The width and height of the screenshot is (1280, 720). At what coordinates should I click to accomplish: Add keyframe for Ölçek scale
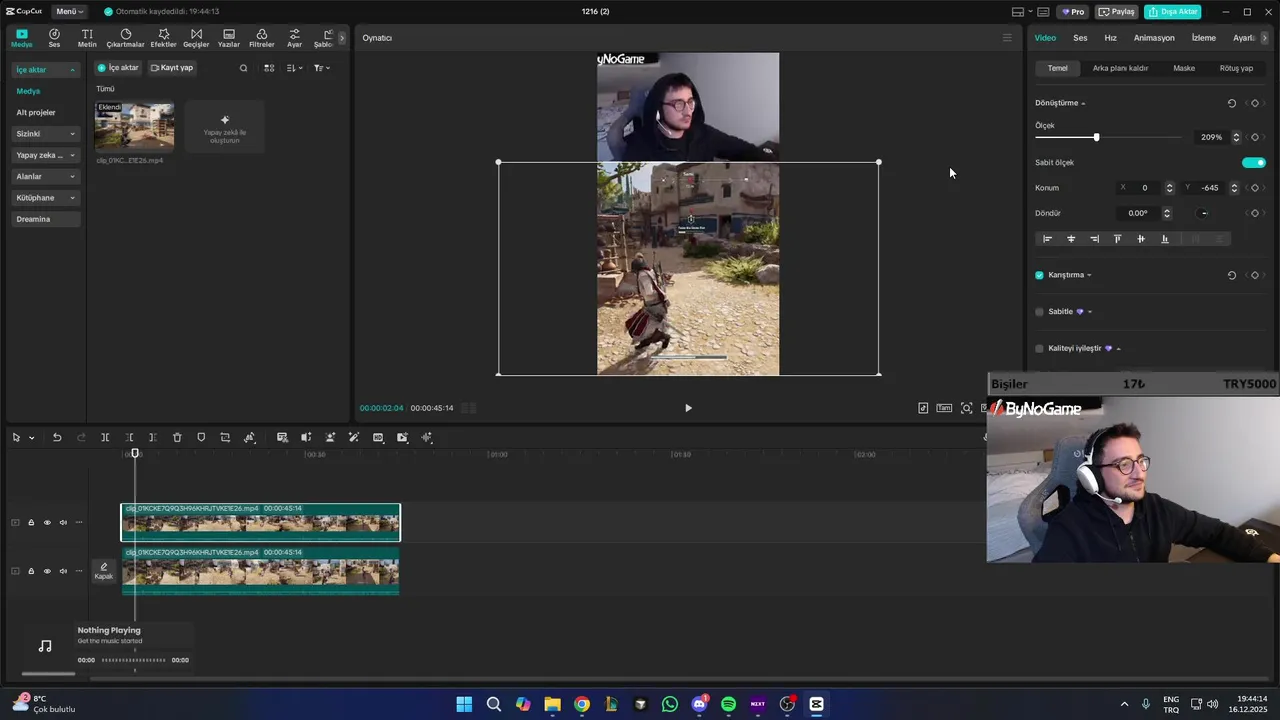pyautogui.click(x=1255, y=137)
